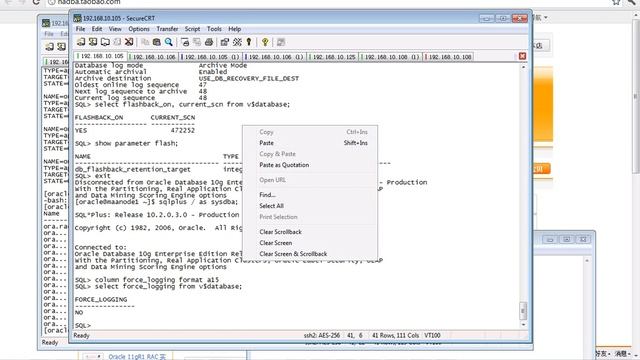Screen dimensions: 640x360
Task: Disconnect the session with the red X icon
Action: pos(129,42)
